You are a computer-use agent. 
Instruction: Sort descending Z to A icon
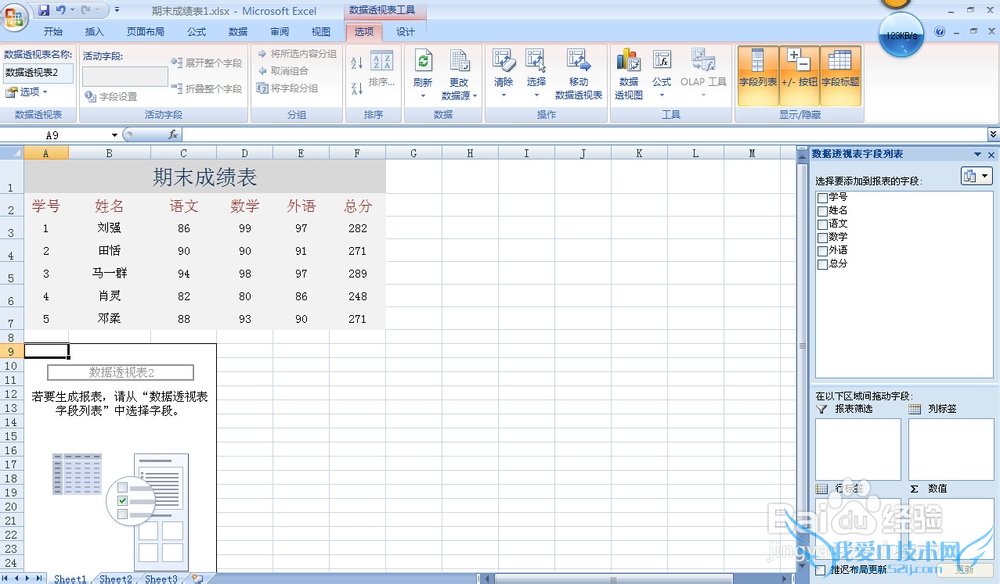[x=357, y=88]
